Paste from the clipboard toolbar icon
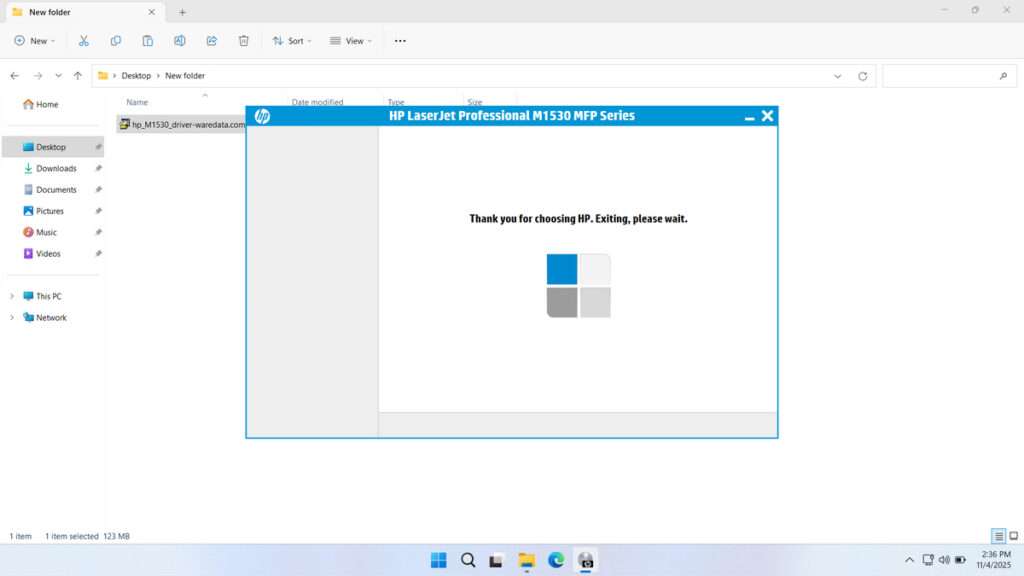 tap(147, 40)
